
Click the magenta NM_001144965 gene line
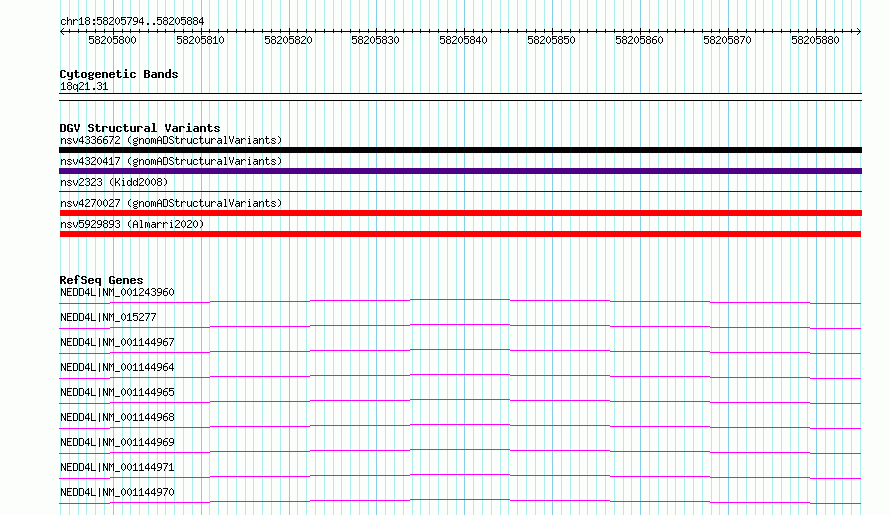[460, 399]
